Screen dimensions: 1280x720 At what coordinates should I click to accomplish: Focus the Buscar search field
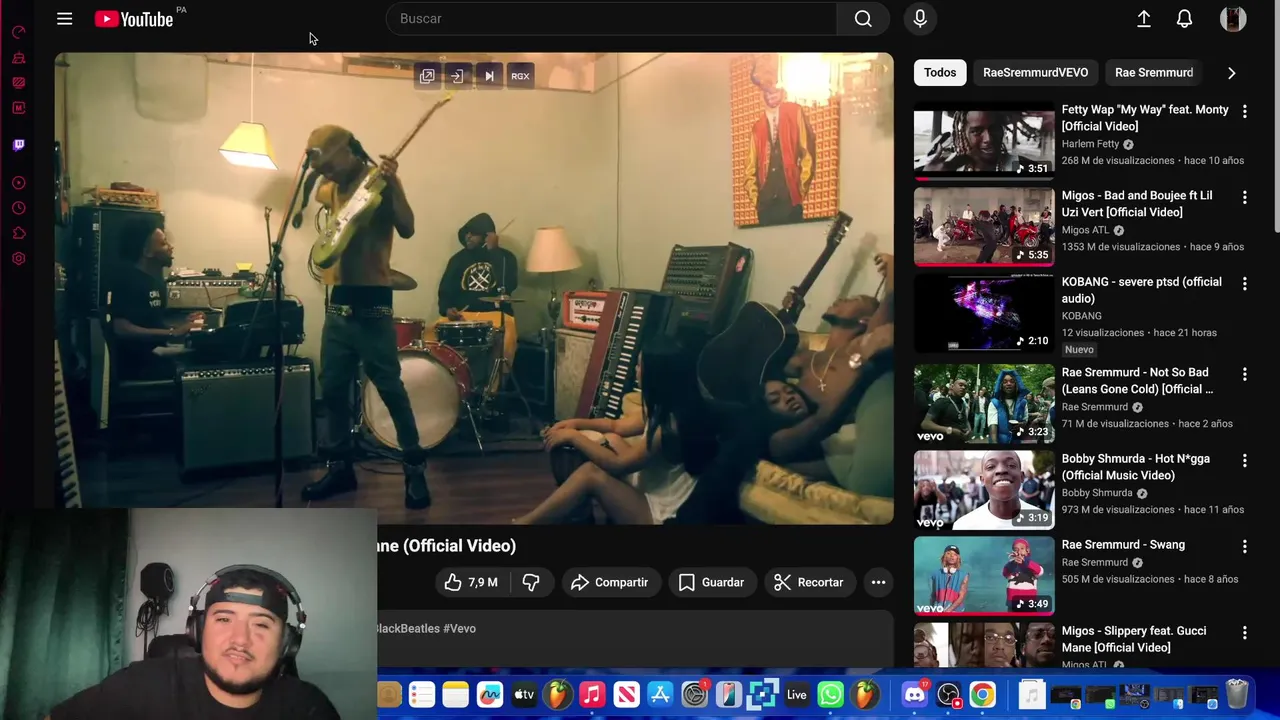coord(612,18)
